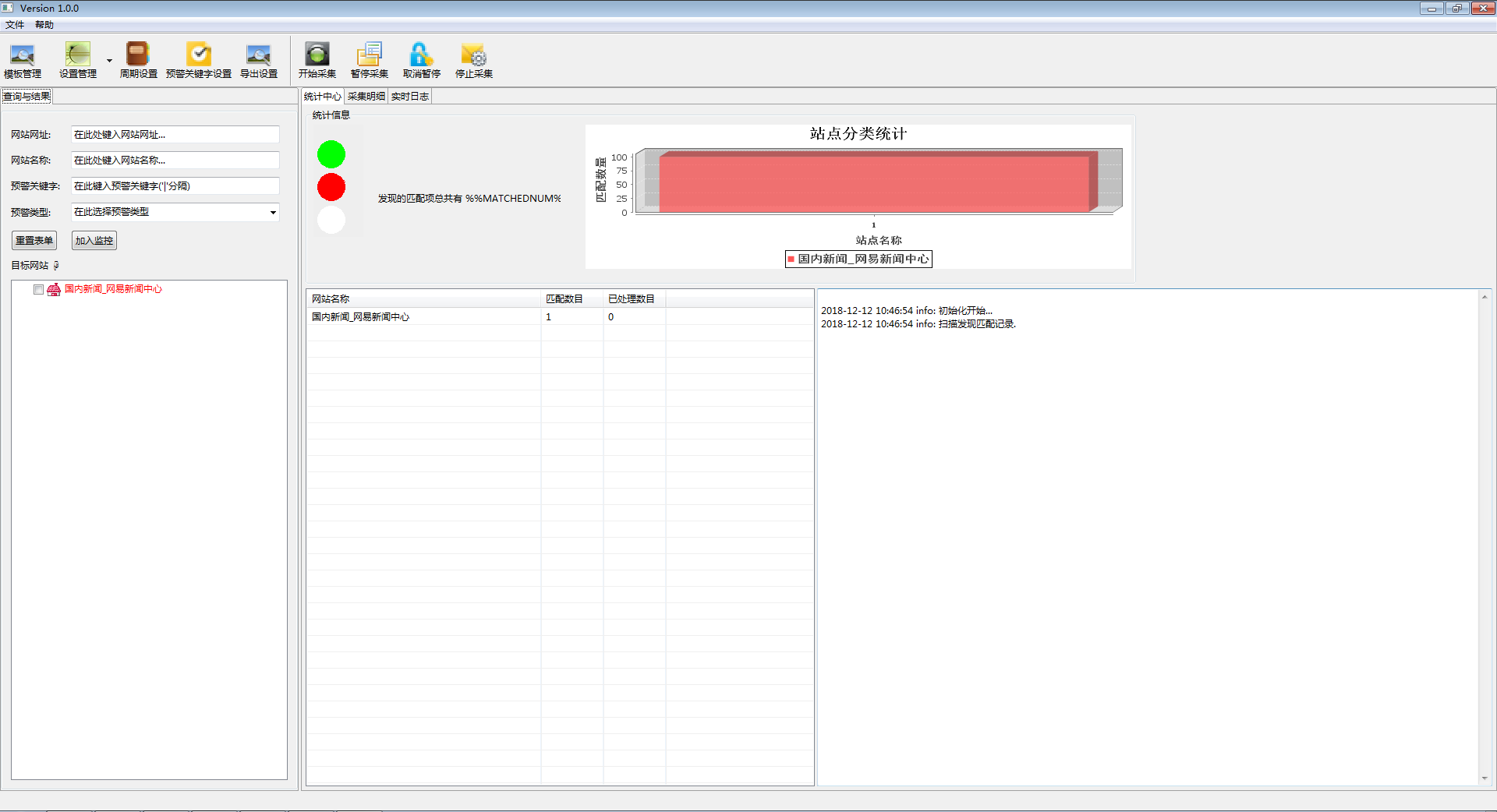The height and width of the screenshot is (812, 1497).
Task: Open the 预警关键字设置 alert keyword settings
Action: click(x=199, y=61)
